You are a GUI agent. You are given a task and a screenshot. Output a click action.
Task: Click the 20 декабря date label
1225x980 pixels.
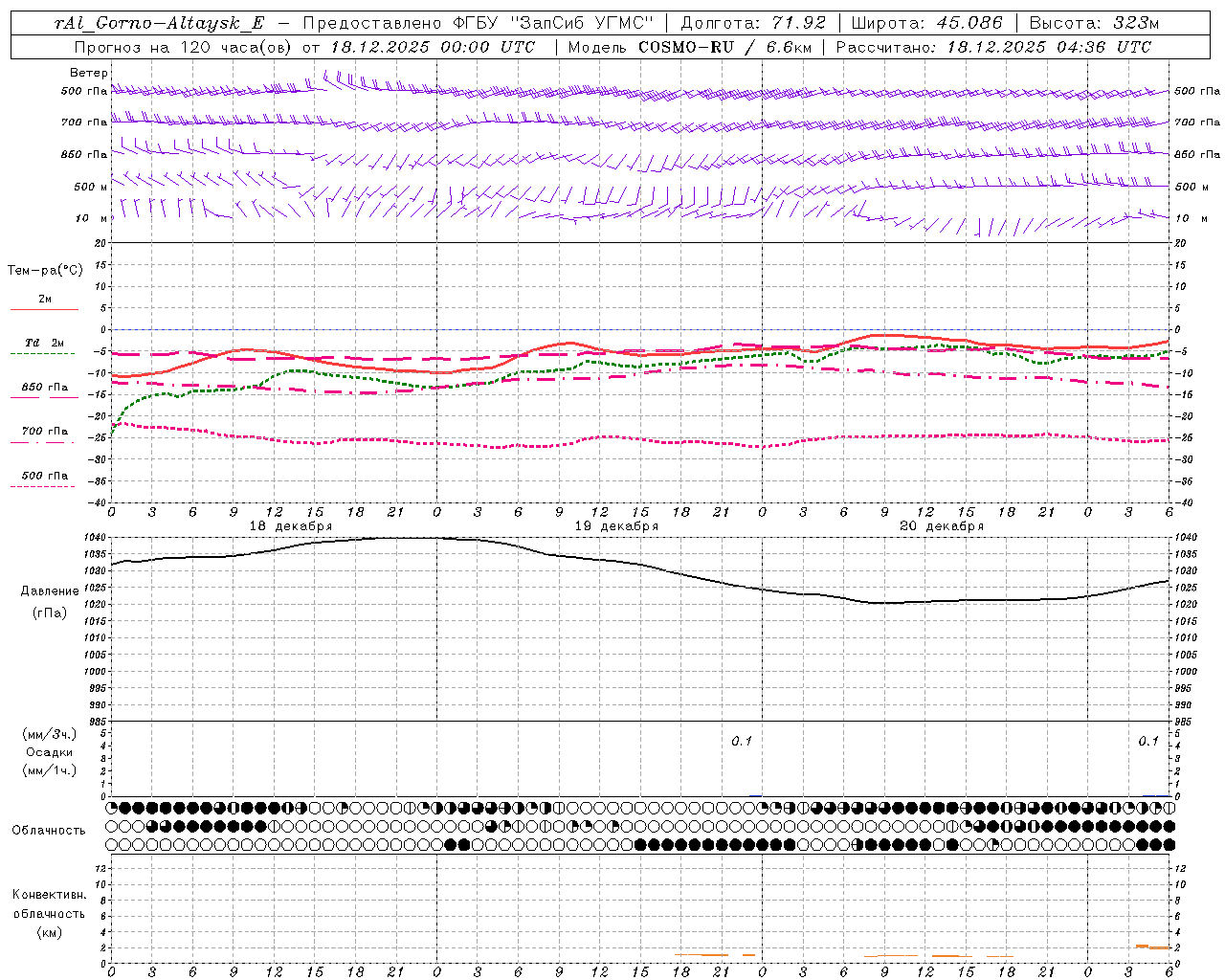(x=942, y=526)
